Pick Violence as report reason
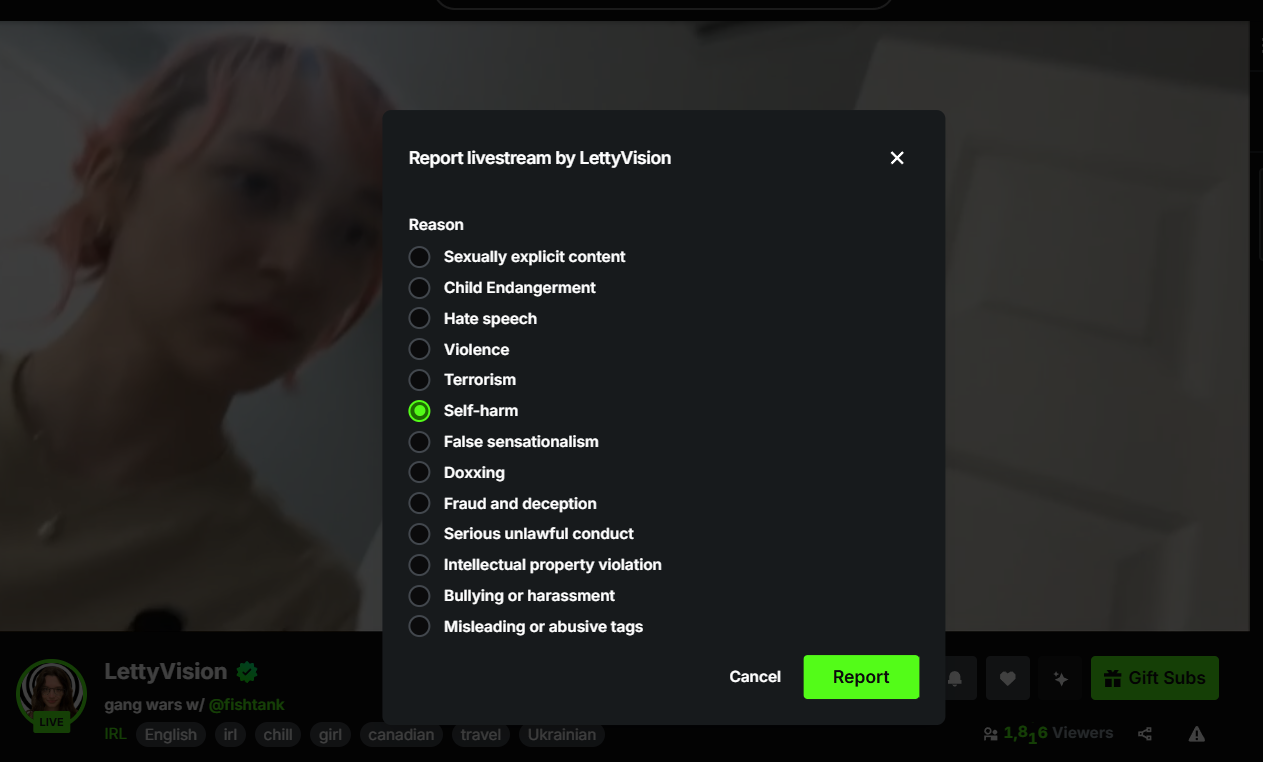 click(x=419, y=350)
